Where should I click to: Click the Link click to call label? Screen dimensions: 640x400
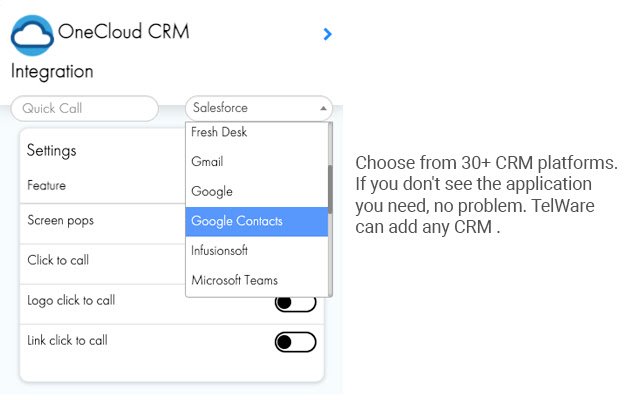67,340
